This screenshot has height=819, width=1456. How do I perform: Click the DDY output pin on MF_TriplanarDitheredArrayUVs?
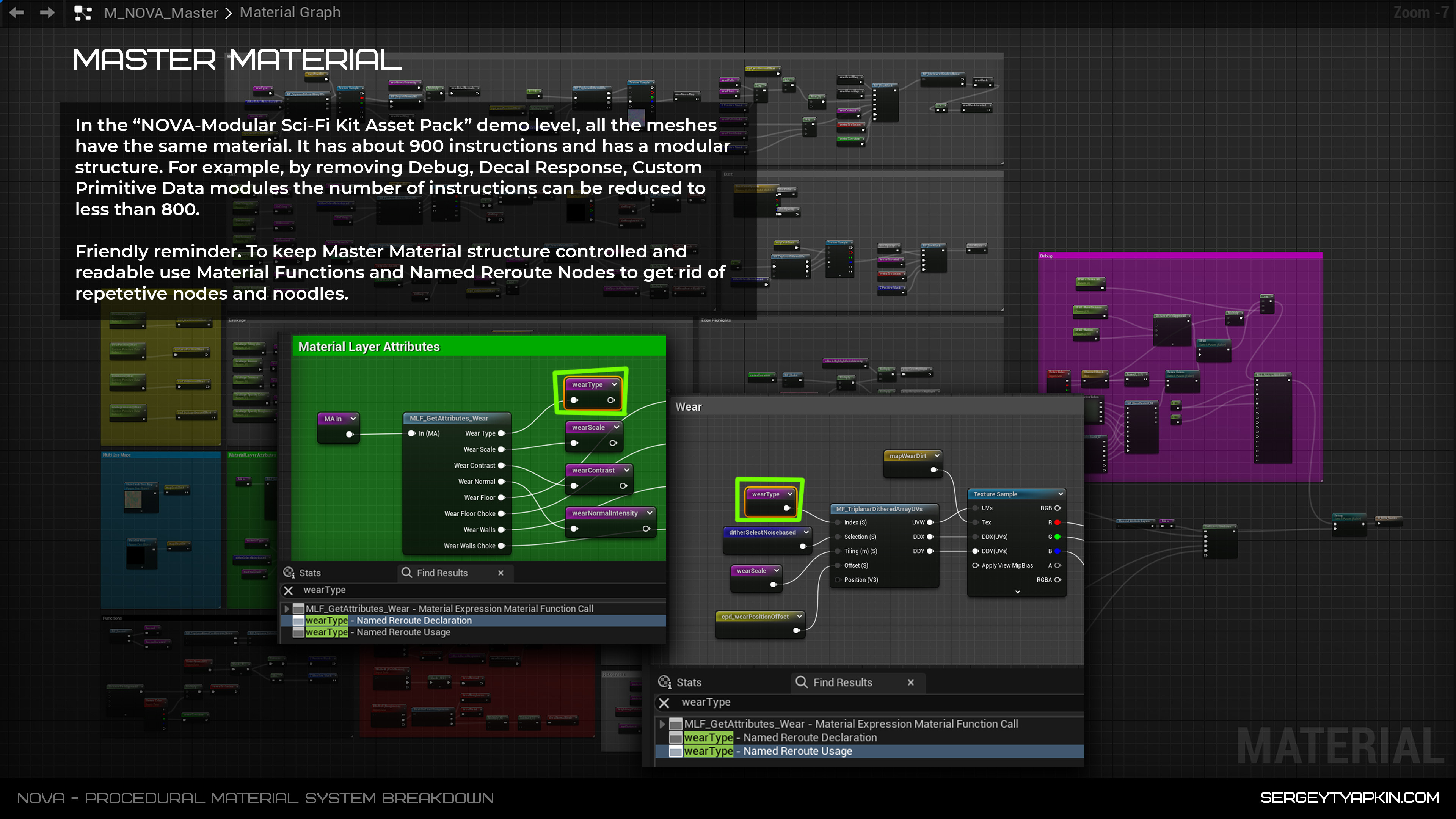click(930, 551)
